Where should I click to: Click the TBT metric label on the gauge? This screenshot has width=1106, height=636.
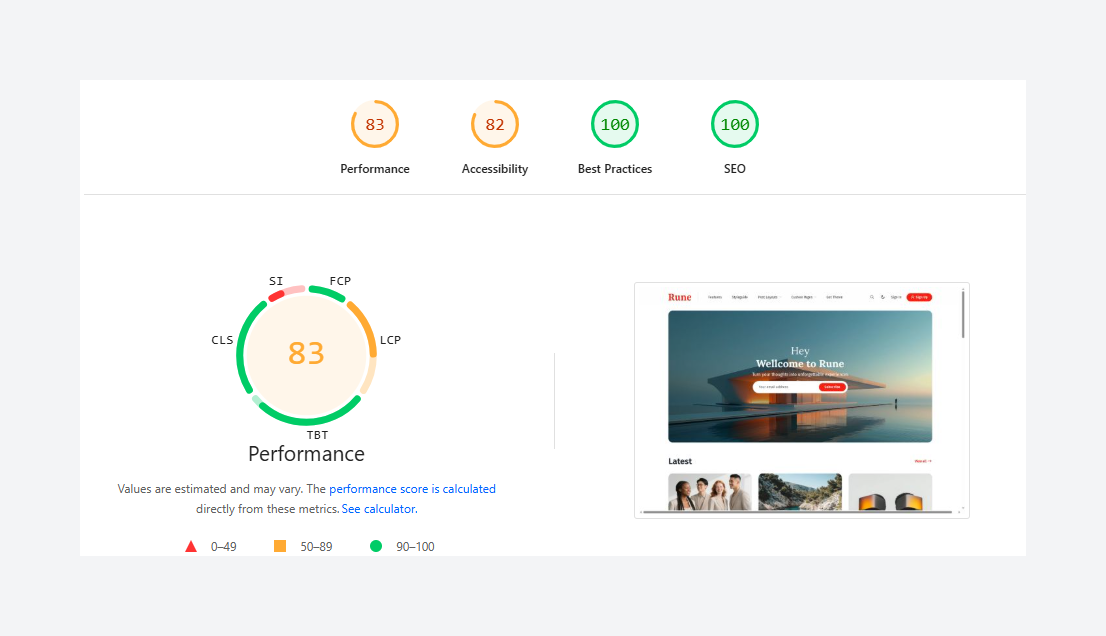[x=317, y=435]
